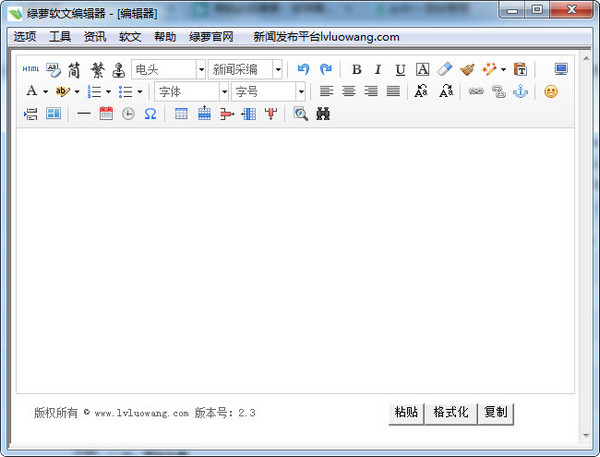
Task: Click the undo arrow icon
Action: (x=304, y=70)
